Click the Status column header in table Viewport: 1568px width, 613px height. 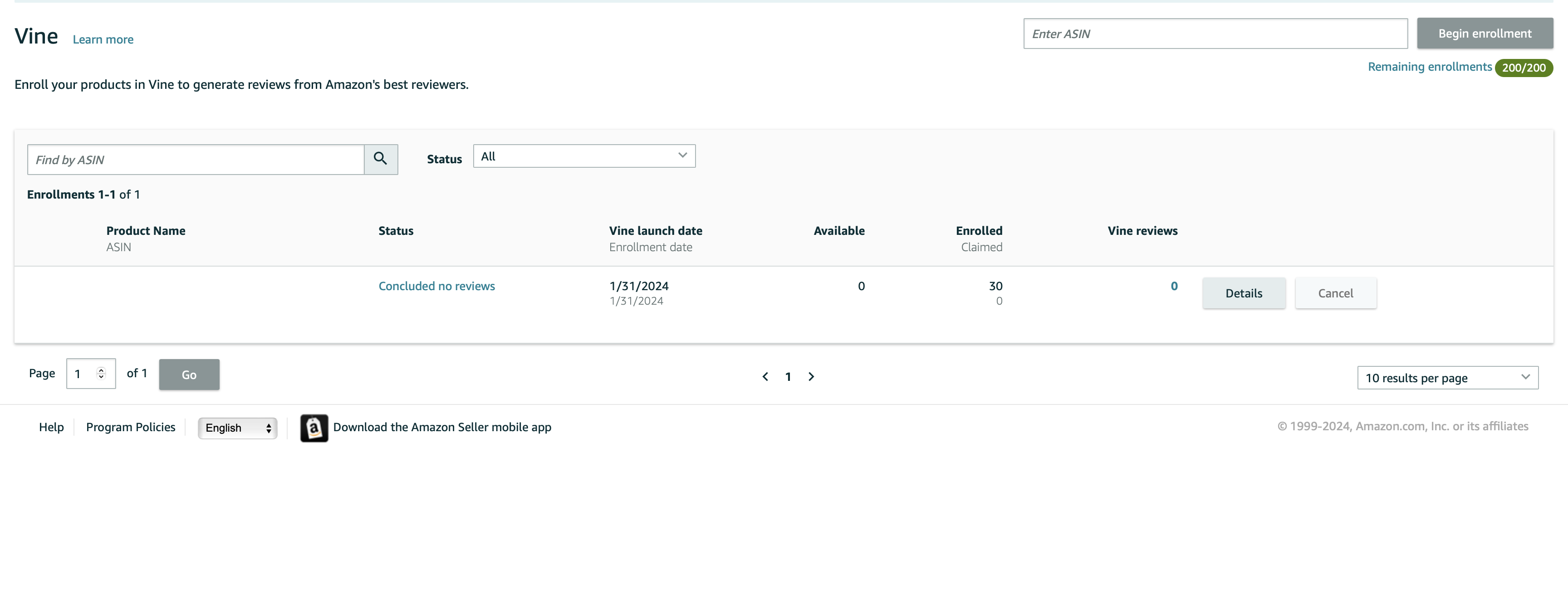(396, 230)
